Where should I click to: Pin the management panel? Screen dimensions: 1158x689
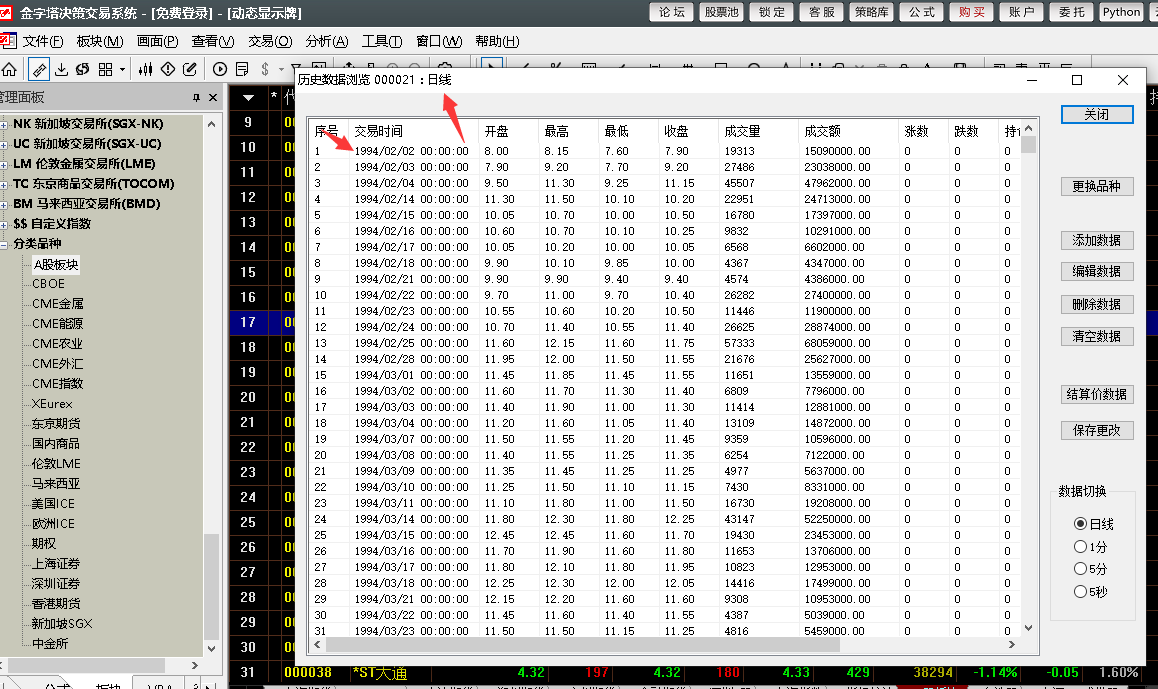(x=196, y=97)
